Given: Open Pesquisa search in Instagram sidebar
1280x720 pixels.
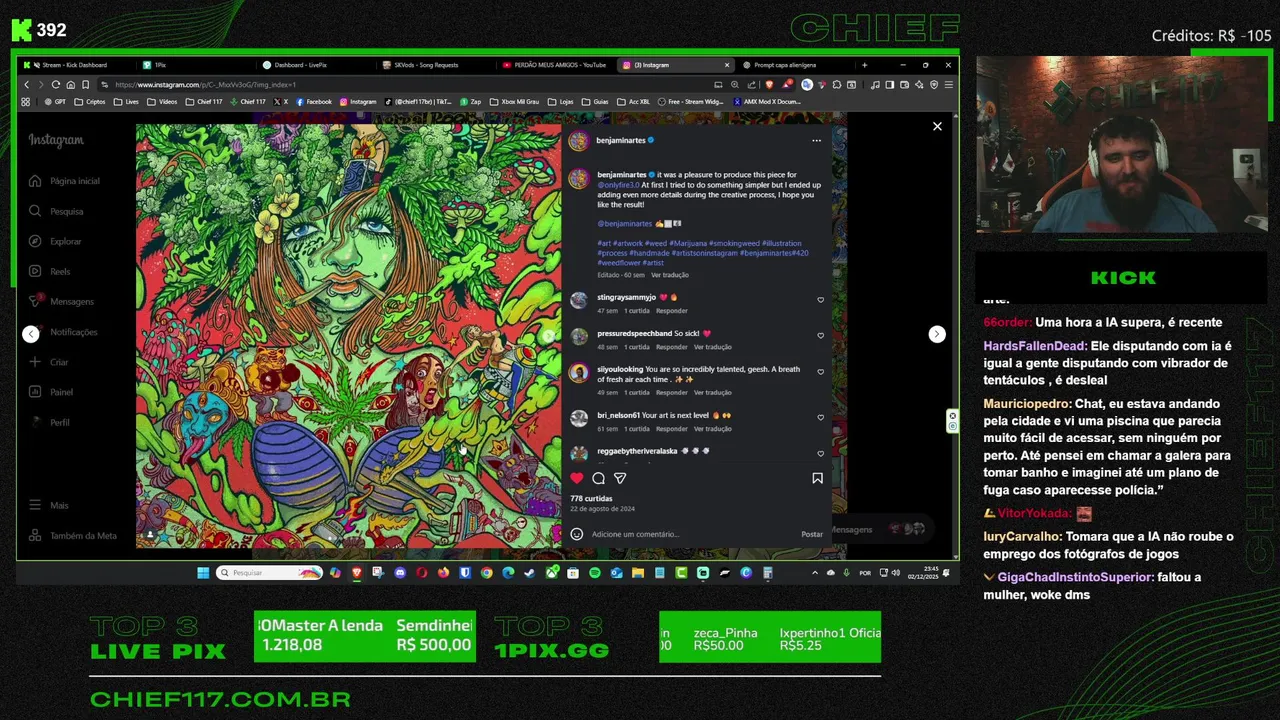Looking at the screenshot, I should [x=58, y=211].
